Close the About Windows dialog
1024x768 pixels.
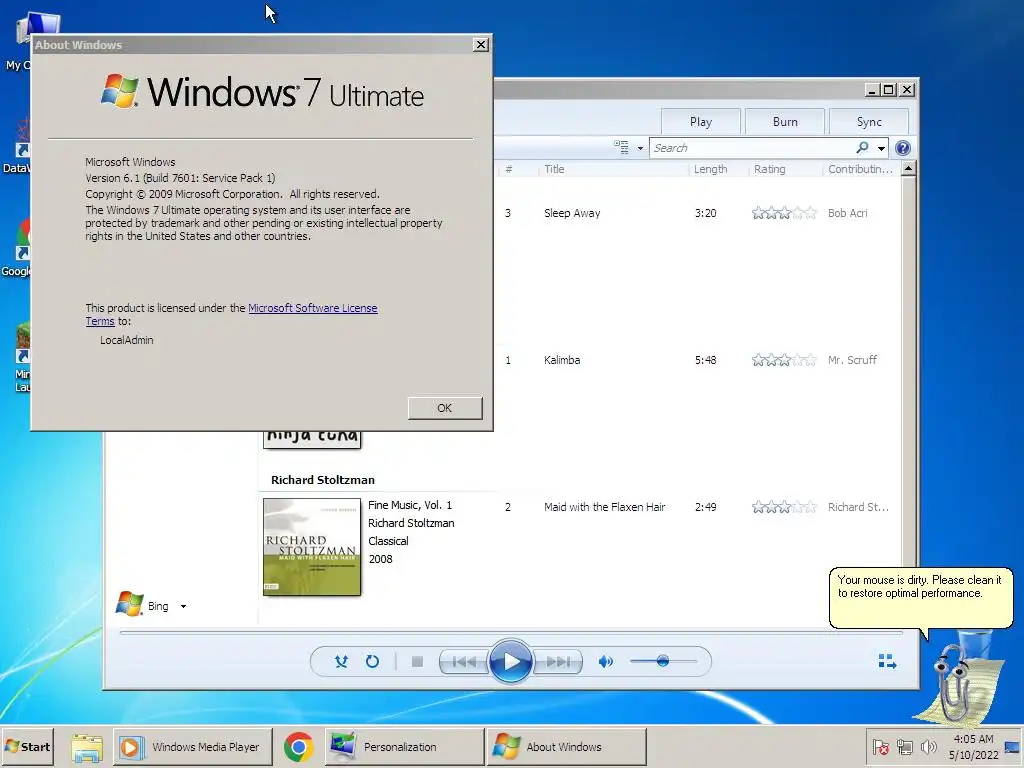(x=481, y=44)
